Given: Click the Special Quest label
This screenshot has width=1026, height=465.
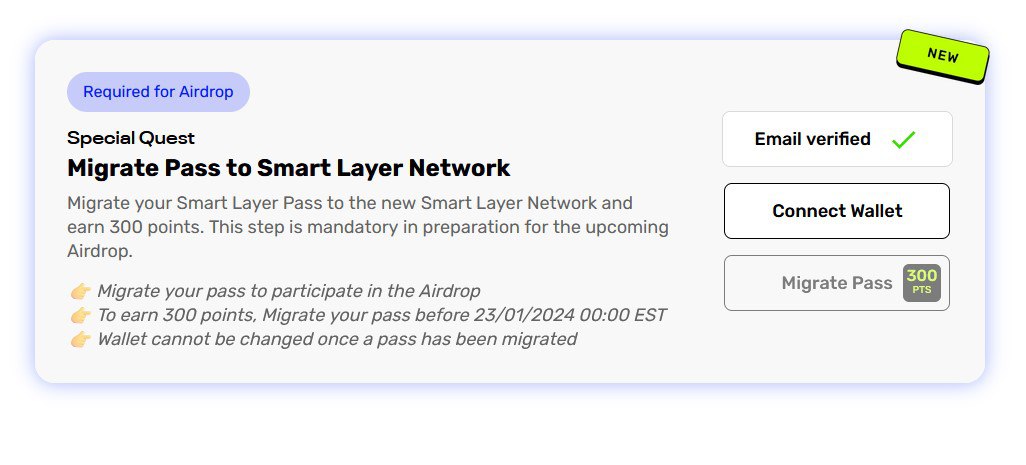Looking at the screenshot, I should tap(131, 138).
